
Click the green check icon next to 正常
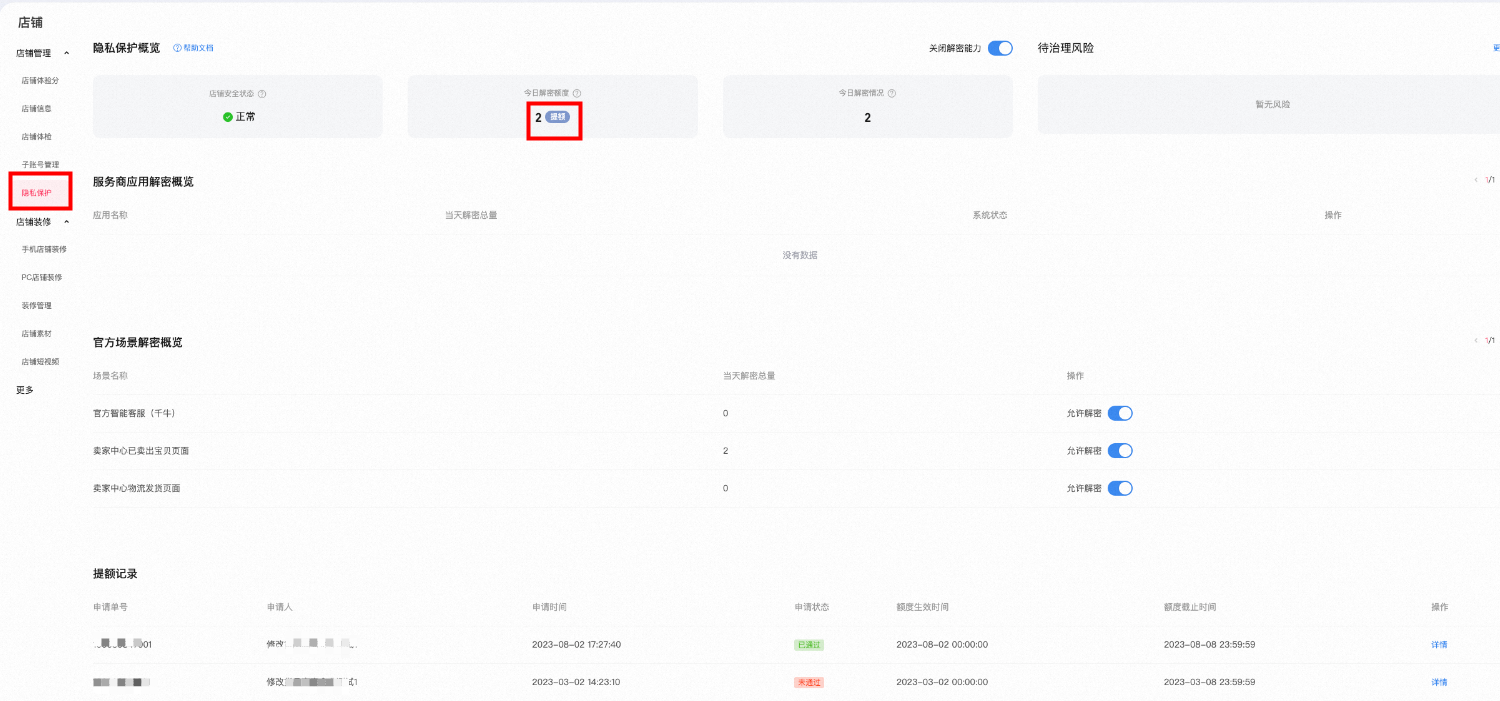pyautogui.click(x=228, y=117)
